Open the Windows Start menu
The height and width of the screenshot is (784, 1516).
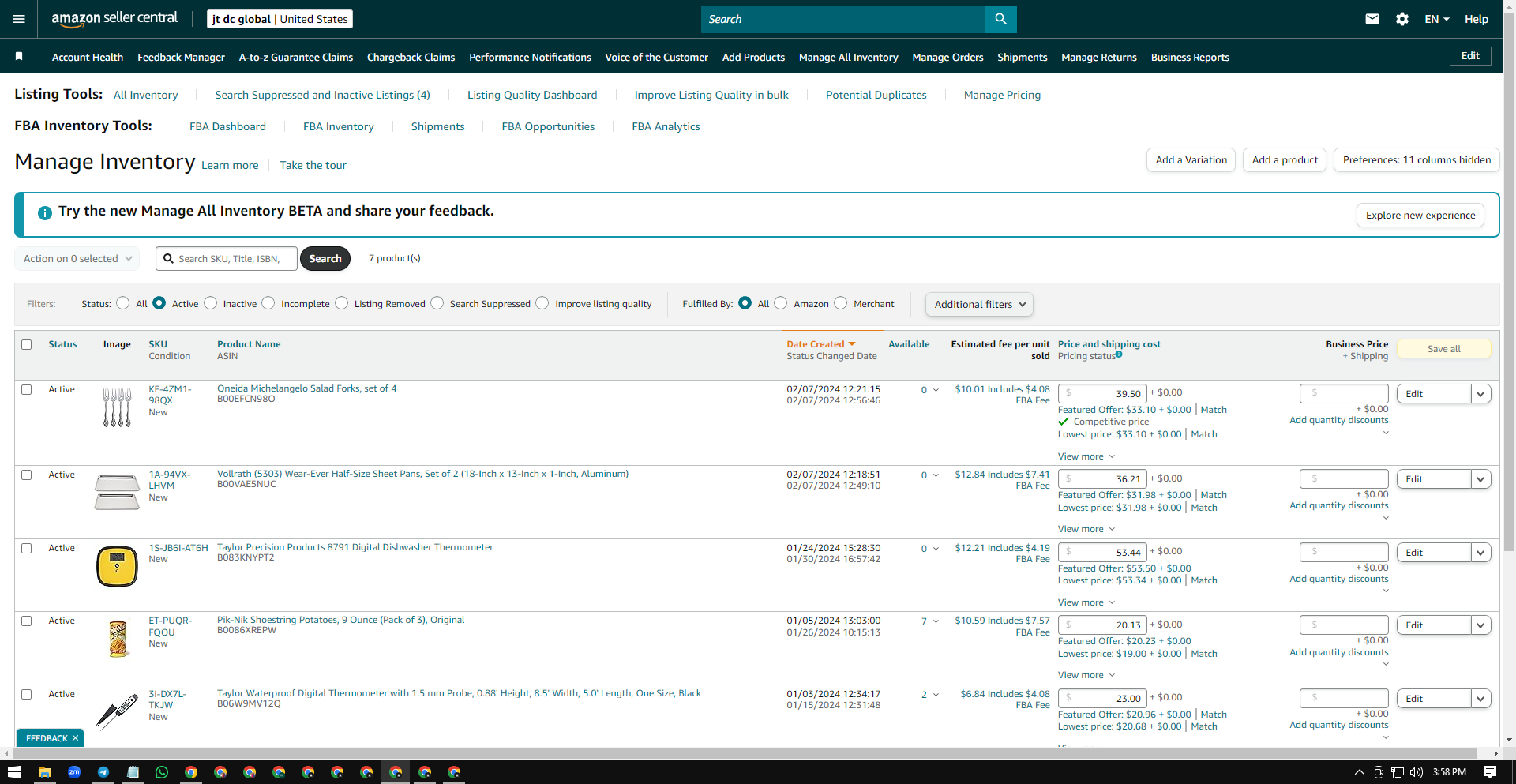coord(14,772)
